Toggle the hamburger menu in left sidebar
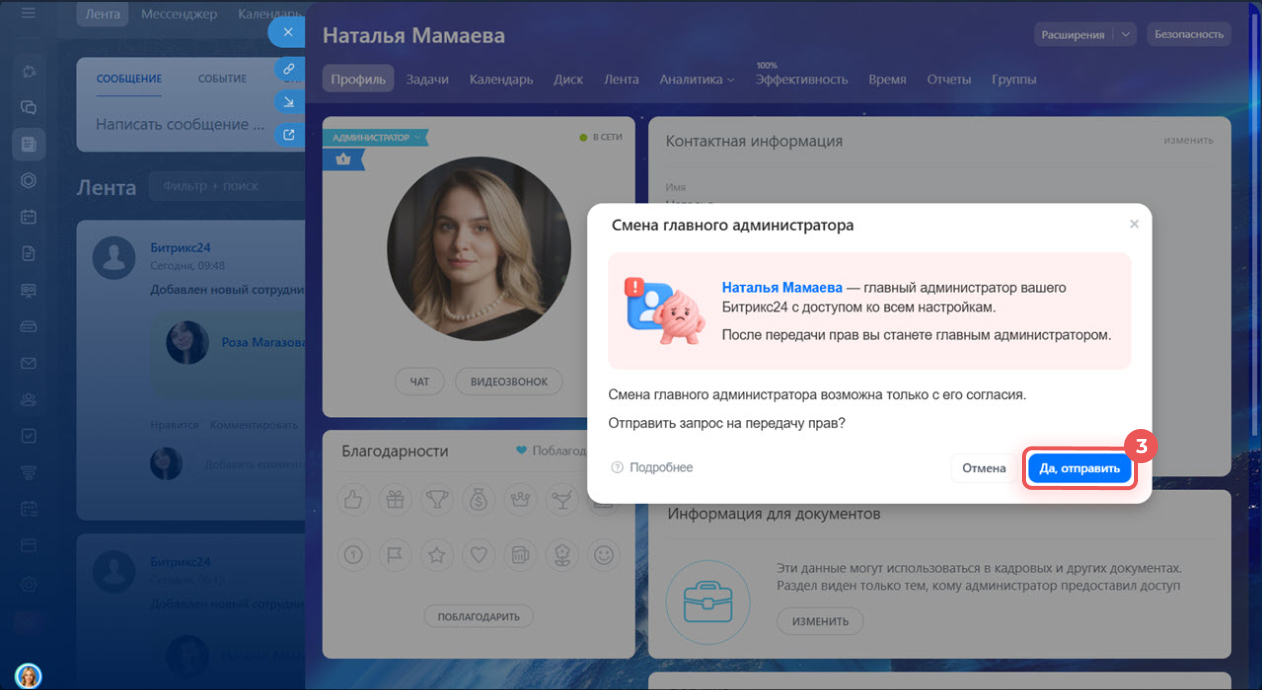 coord(28,14)
